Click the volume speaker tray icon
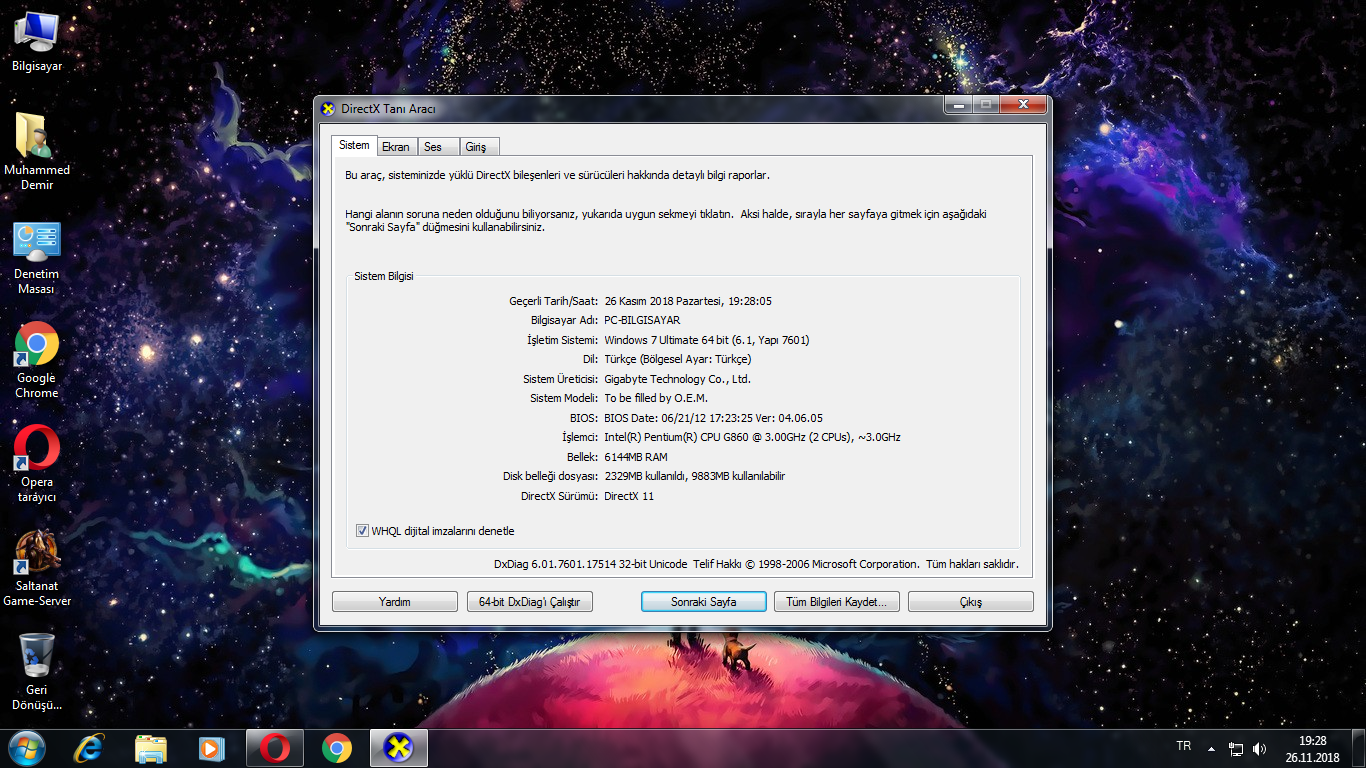This screenshot has width=1366, height=768. (x=1259, y=748)
